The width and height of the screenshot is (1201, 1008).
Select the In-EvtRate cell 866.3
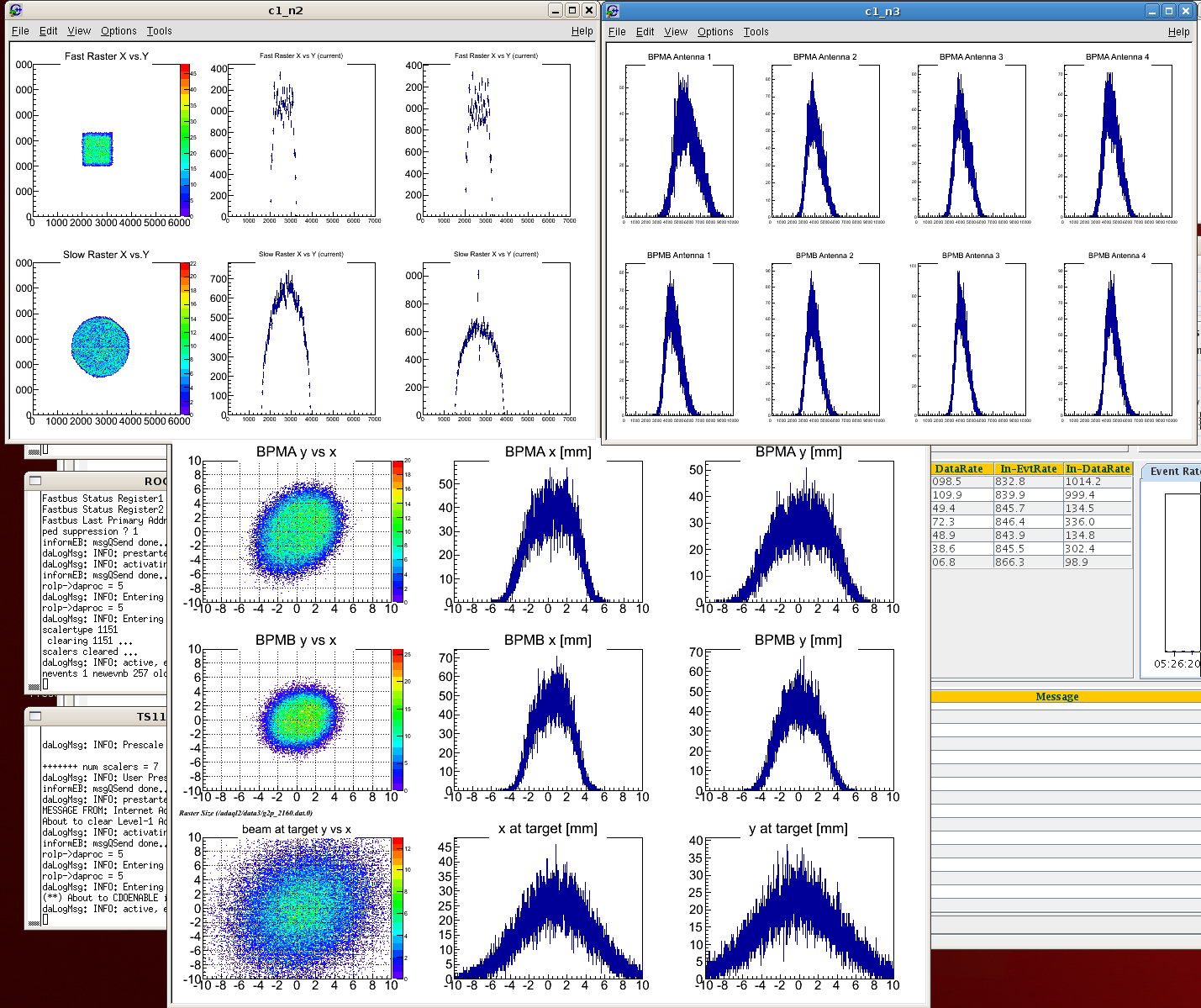pos(1029,562)
